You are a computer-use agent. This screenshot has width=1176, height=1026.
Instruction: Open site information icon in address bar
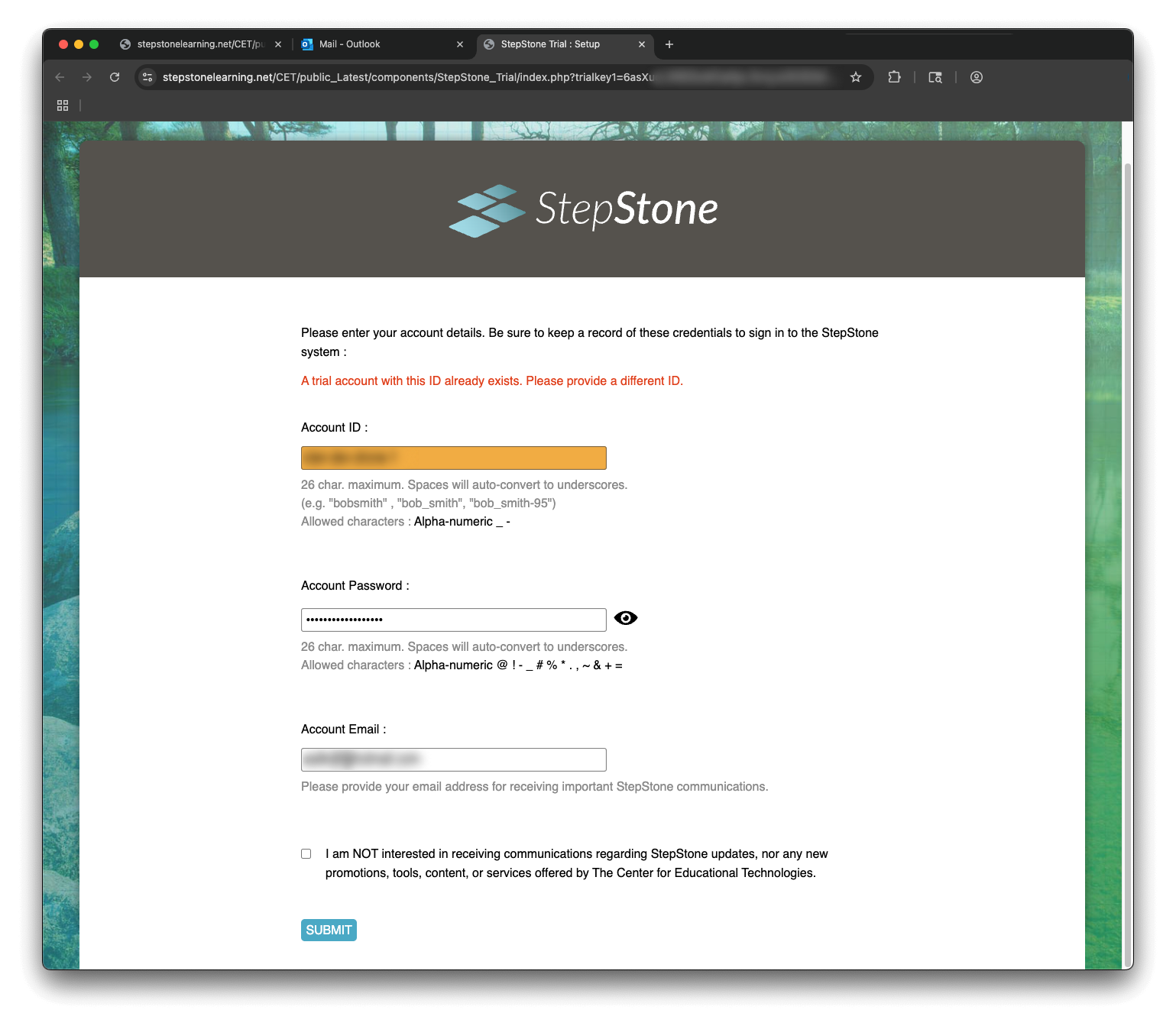click(x=147, y=77)
